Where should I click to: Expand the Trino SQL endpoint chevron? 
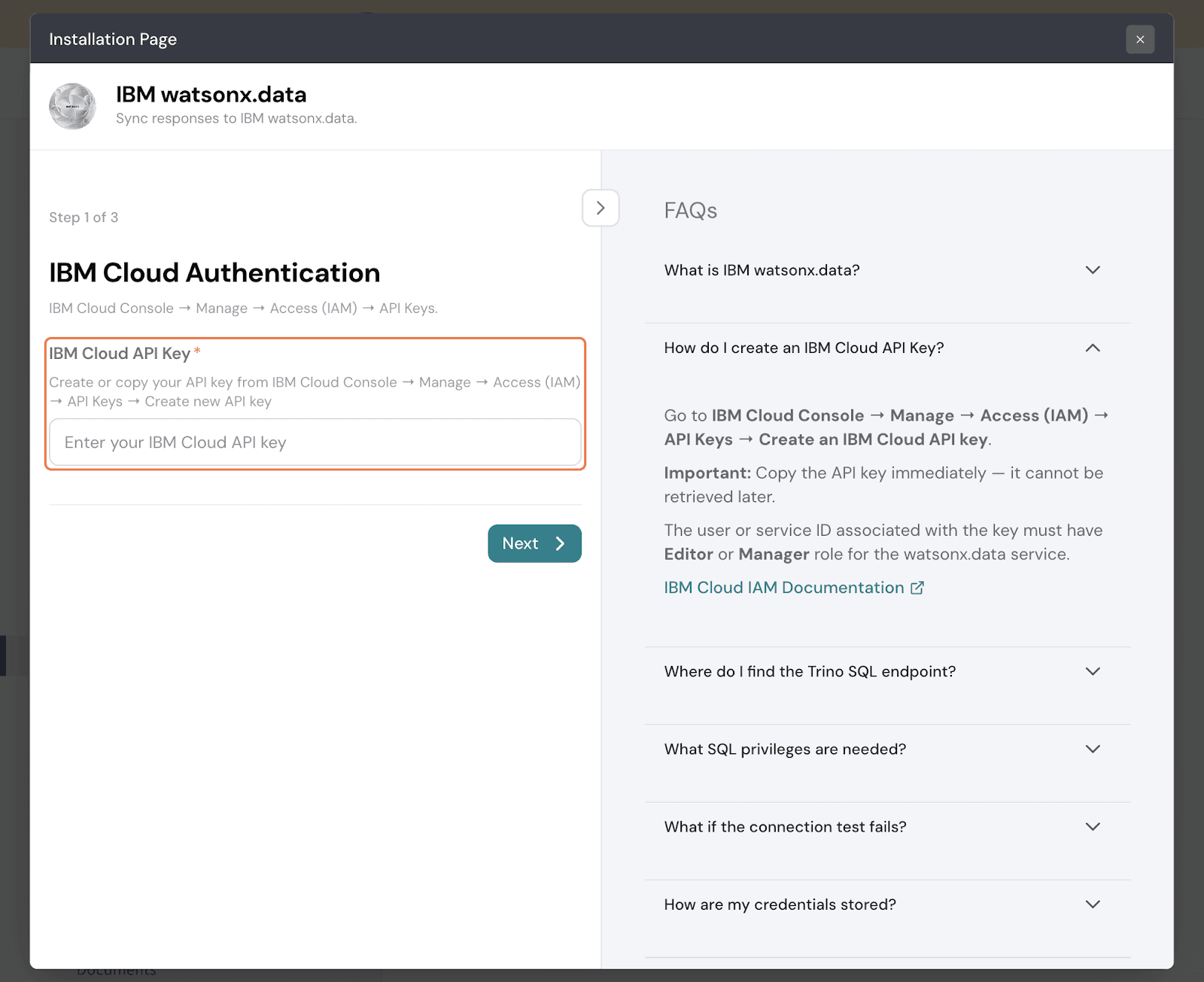click(x=1093, y=671)
